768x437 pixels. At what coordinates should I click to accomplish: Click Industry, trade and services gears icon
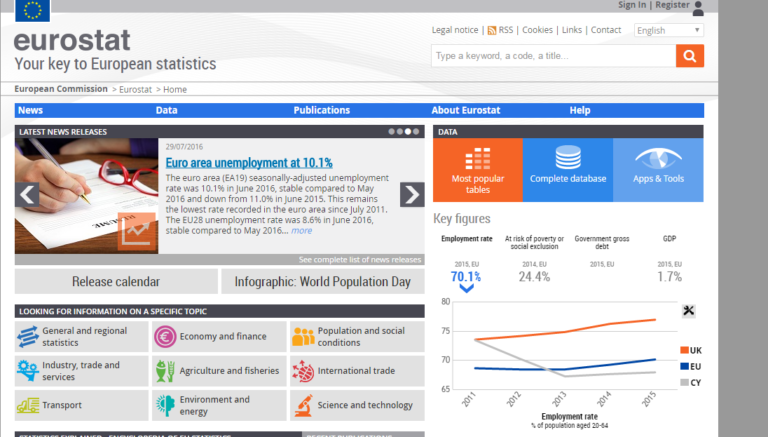click(x=28, y=371)
